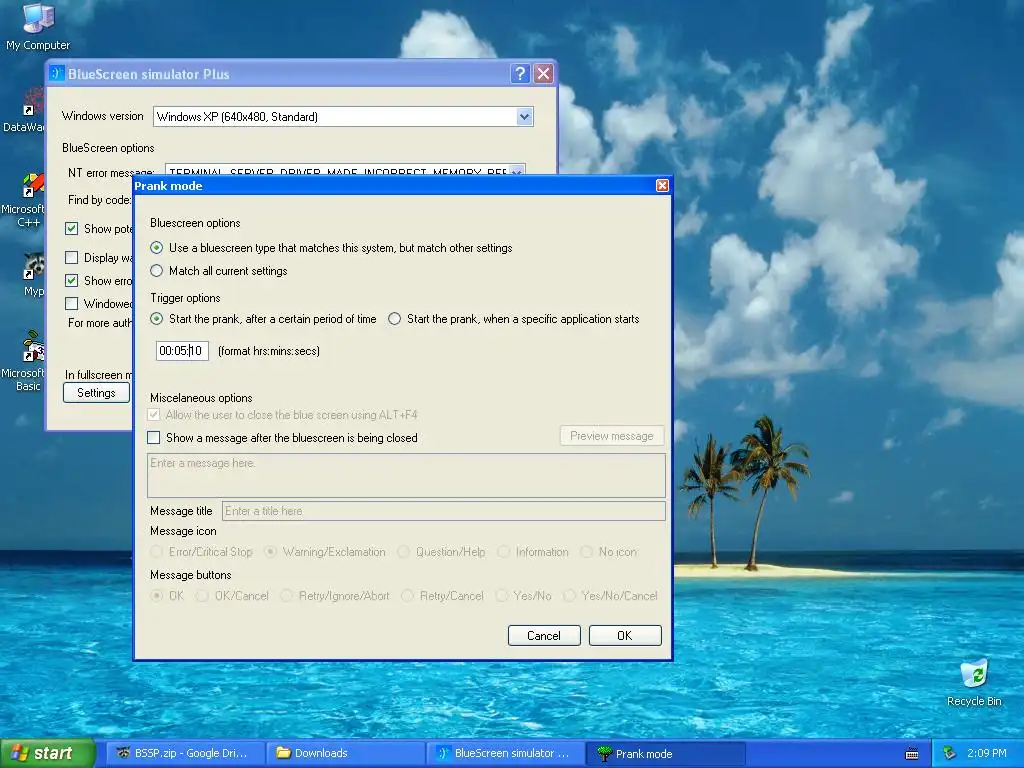Click the help question mark in BlueScreen simulator title bar
Image resolution: width=1024 pixels, height=768 pixels.
520,74
